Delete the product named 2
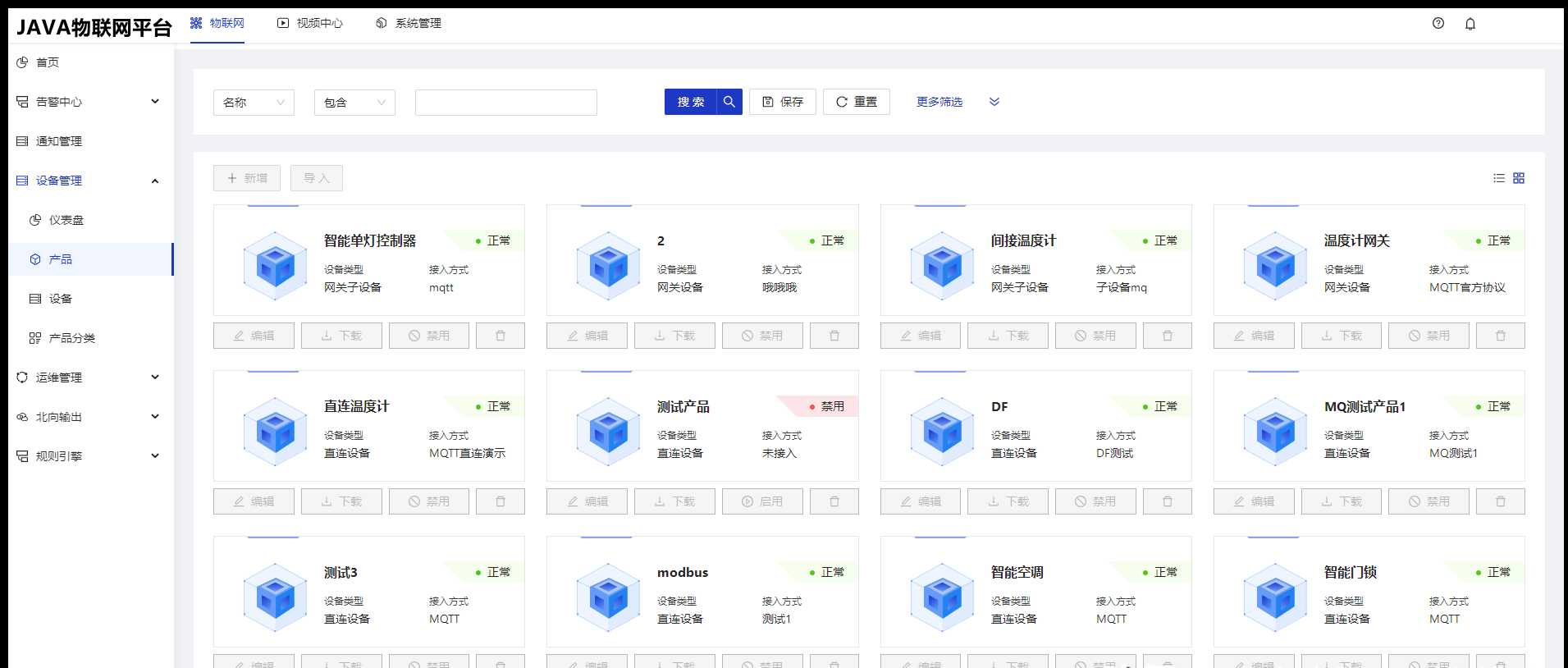Viewport: 1568px width, 668px height. pyautogui.click(x=834, y=336)
